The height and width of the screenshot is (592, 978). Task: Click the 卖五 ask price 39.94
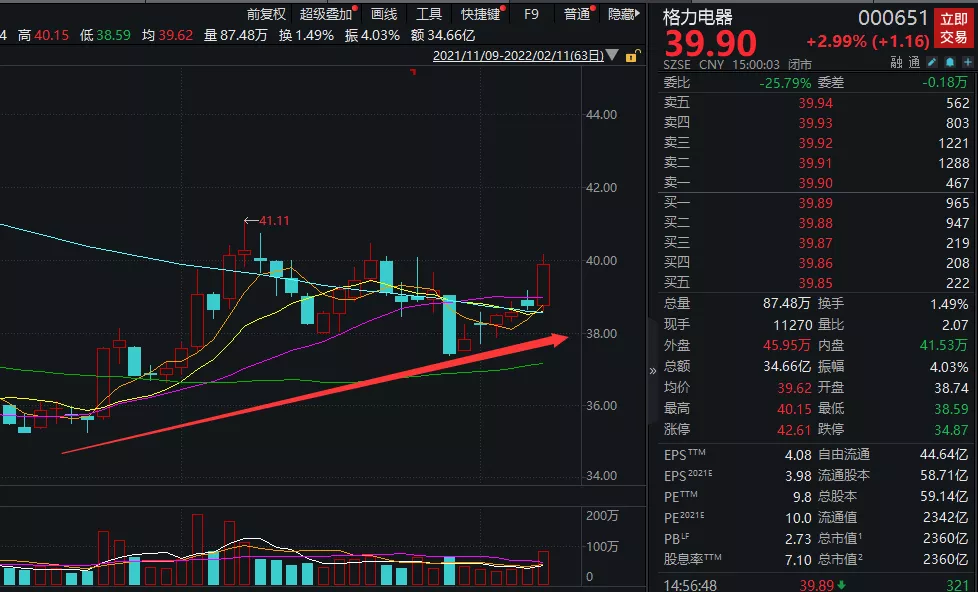815,103
